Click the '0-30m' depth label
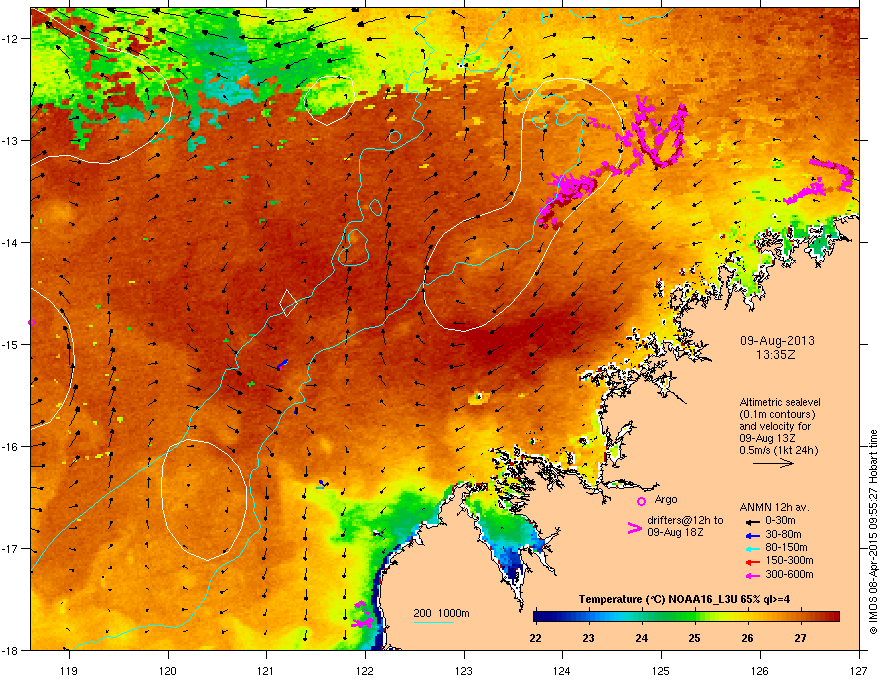Image resolution: width=880 pixels, height=680 pixels. [781, 521]
